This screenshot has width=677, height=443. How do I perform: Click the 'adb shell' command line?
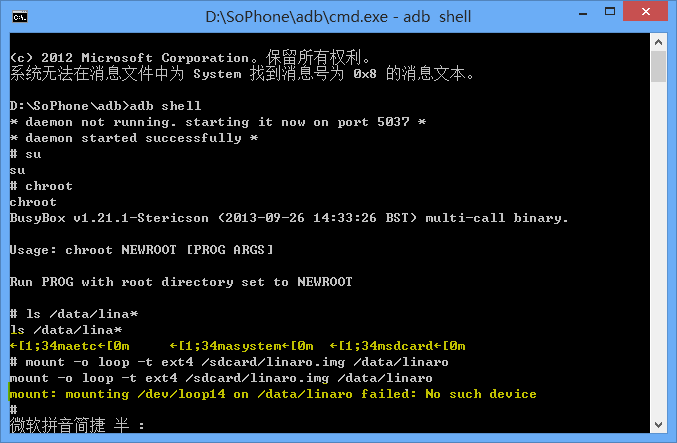[105, 106]
